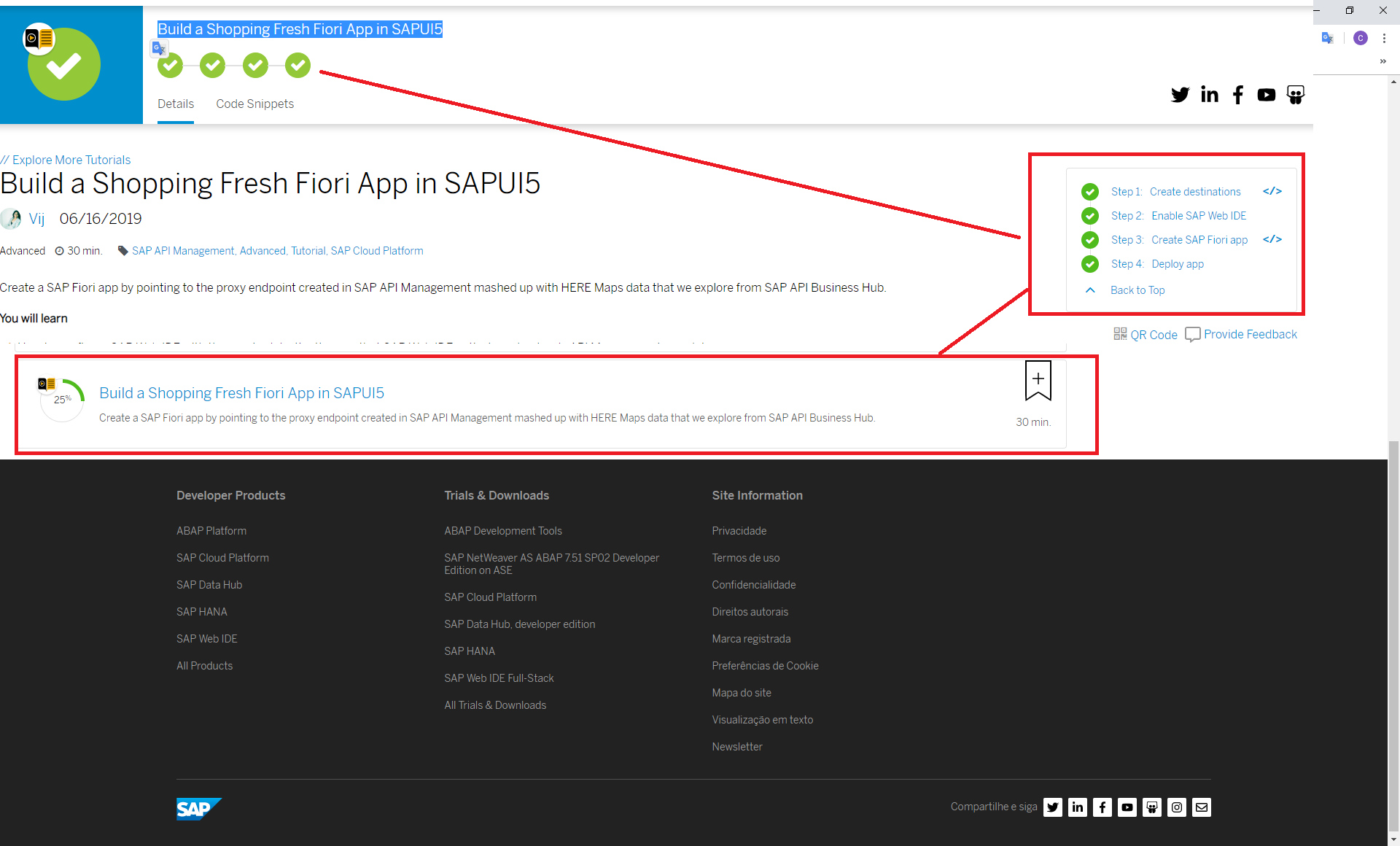Open the SAP Cloud Platform tag link
This screenshot has width=1400, height=846.
tap(376, 250)
